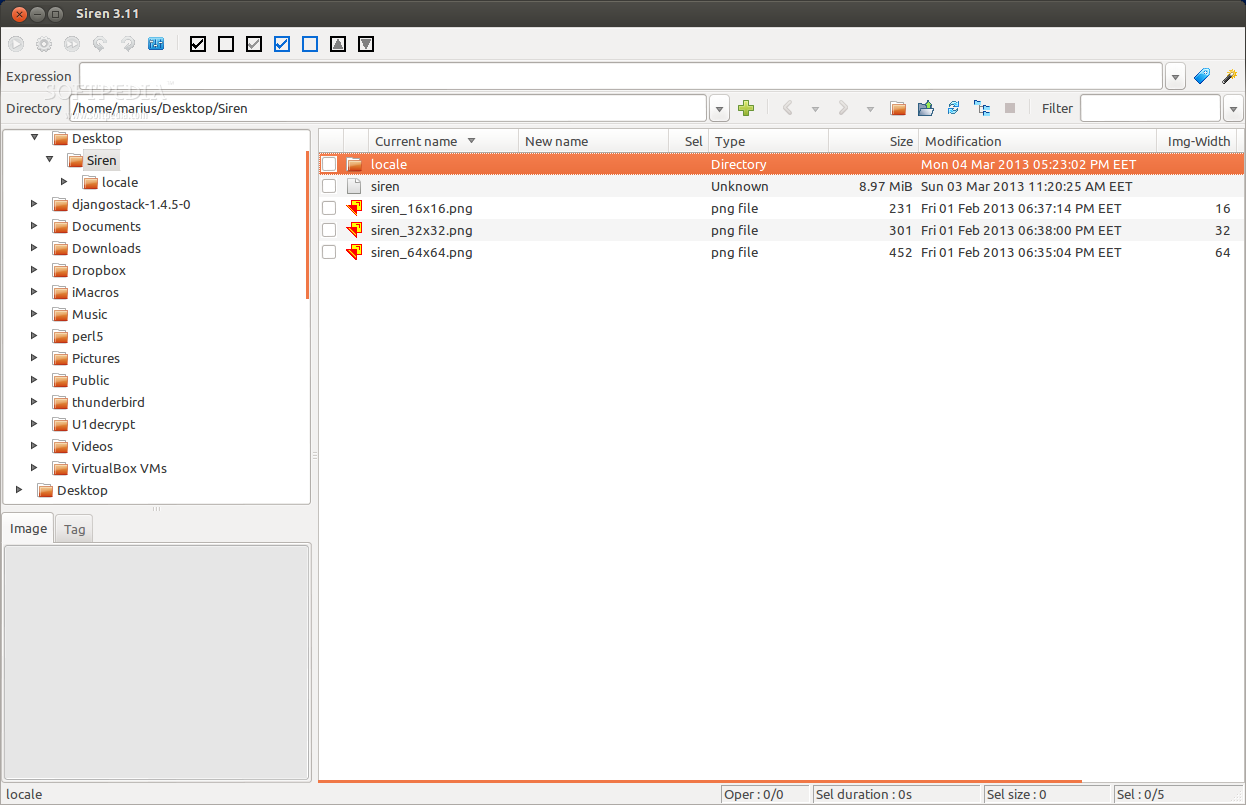Open the Filter dropdown arrow
Viewport: 1246px width, 805px height.
[1233, 108]
